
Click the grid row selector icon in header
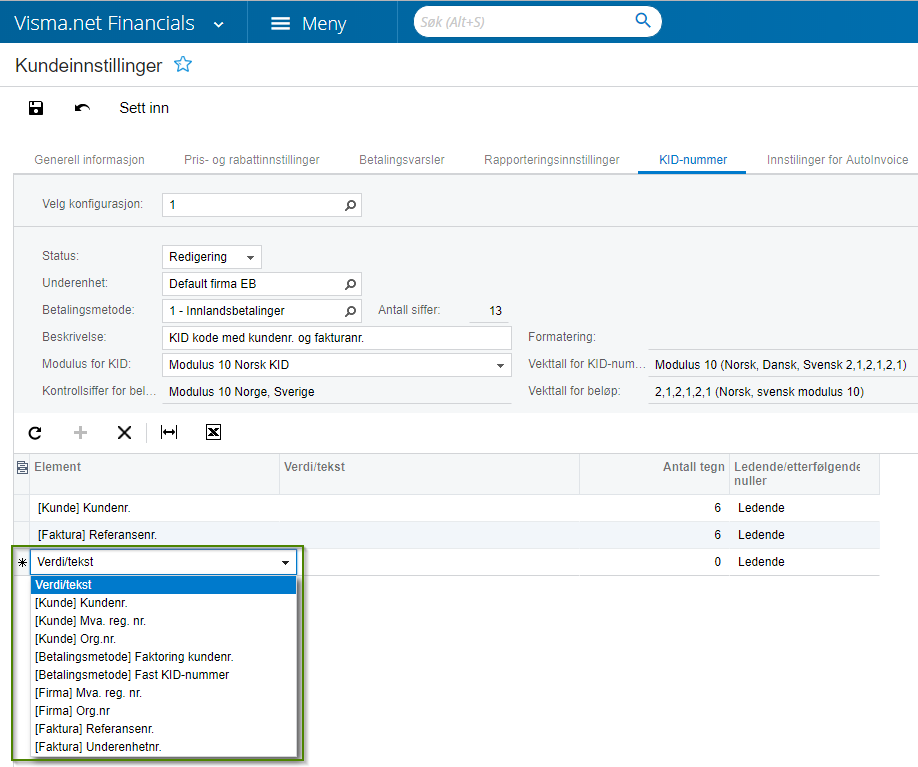[x=22, y=467]
